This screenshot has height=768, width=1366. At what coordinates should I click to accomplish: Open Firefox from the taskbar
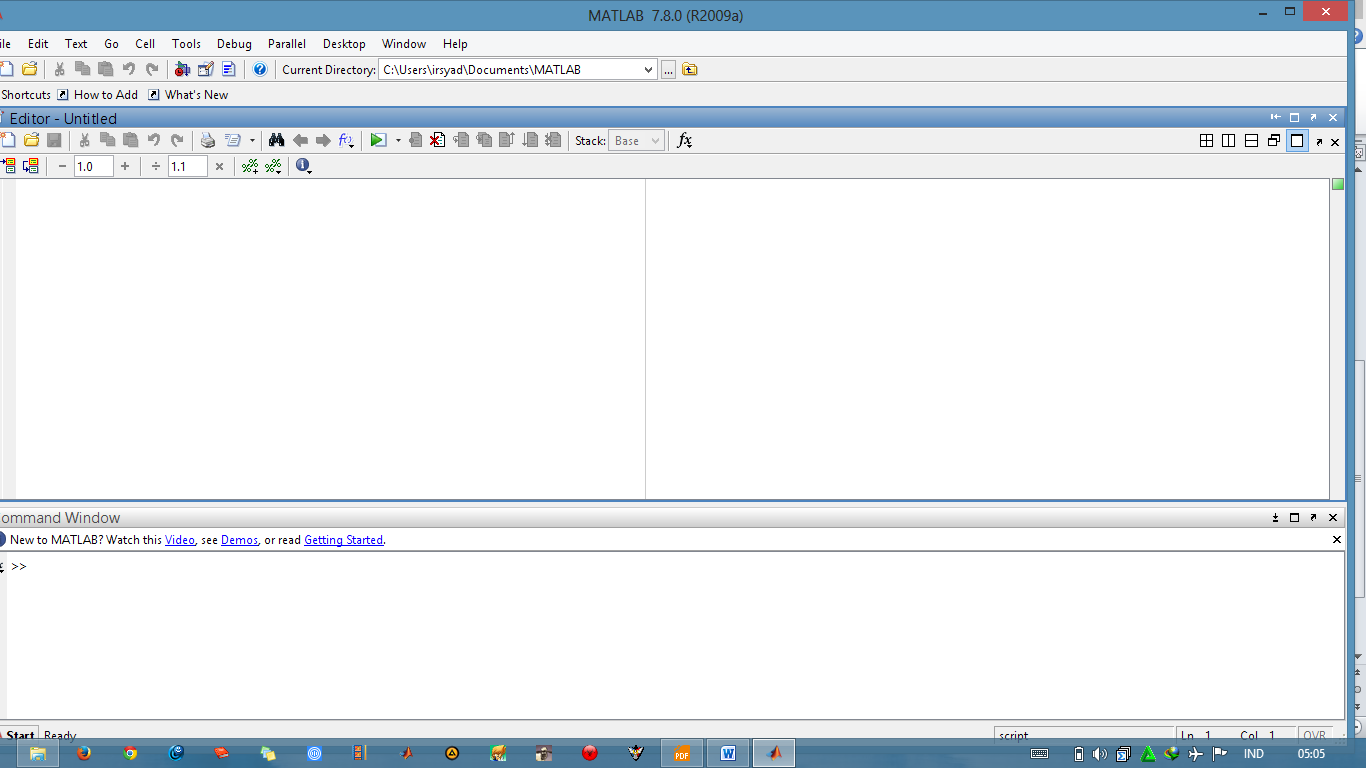point(84,753)
